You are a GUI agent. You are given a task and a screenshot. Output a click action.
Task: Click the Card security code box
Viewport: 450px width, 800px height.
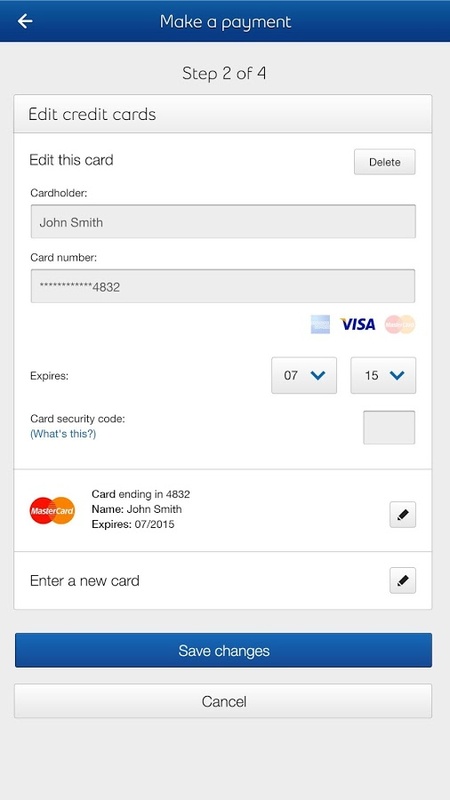389,428
